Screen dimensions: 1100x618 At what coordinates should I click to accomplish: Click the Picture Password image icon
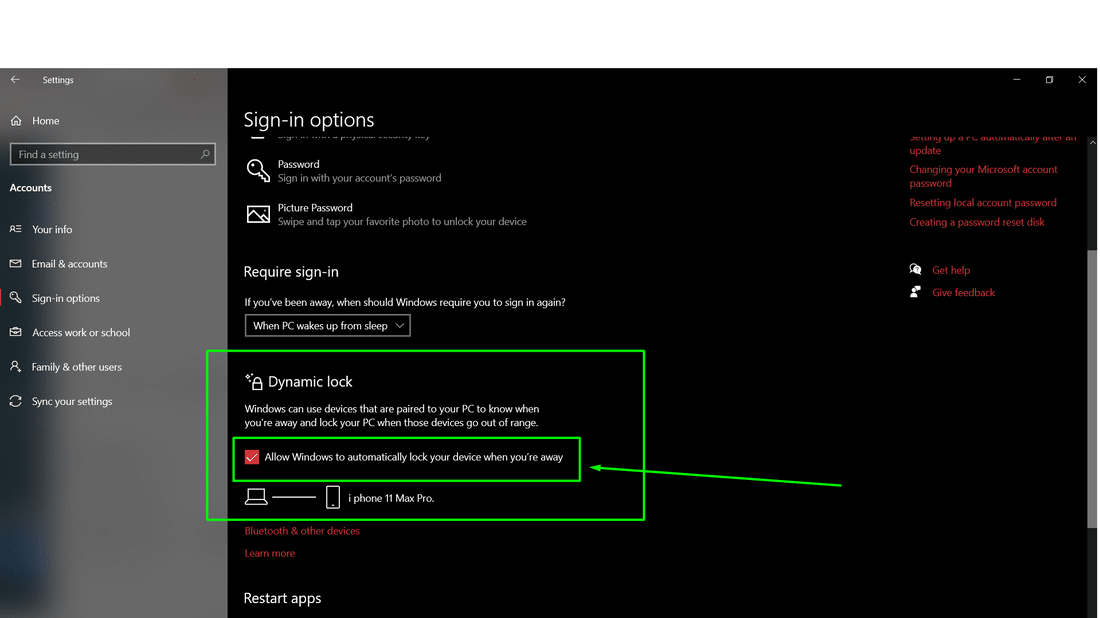[x=258, y=213]
